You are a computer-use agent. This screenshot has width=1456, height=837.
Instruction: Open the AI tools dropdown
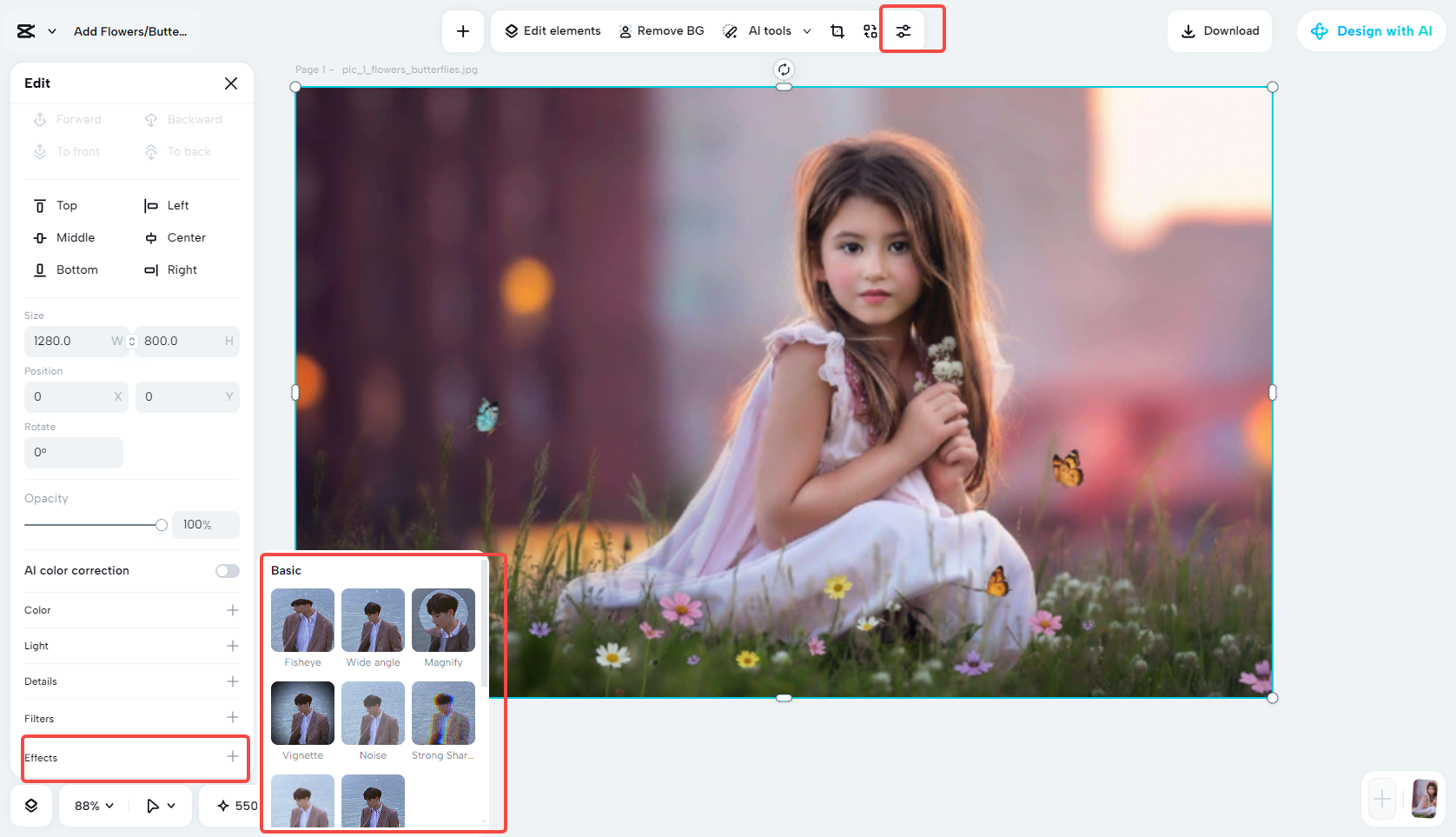pyautogui.click(x=766, y=30)
